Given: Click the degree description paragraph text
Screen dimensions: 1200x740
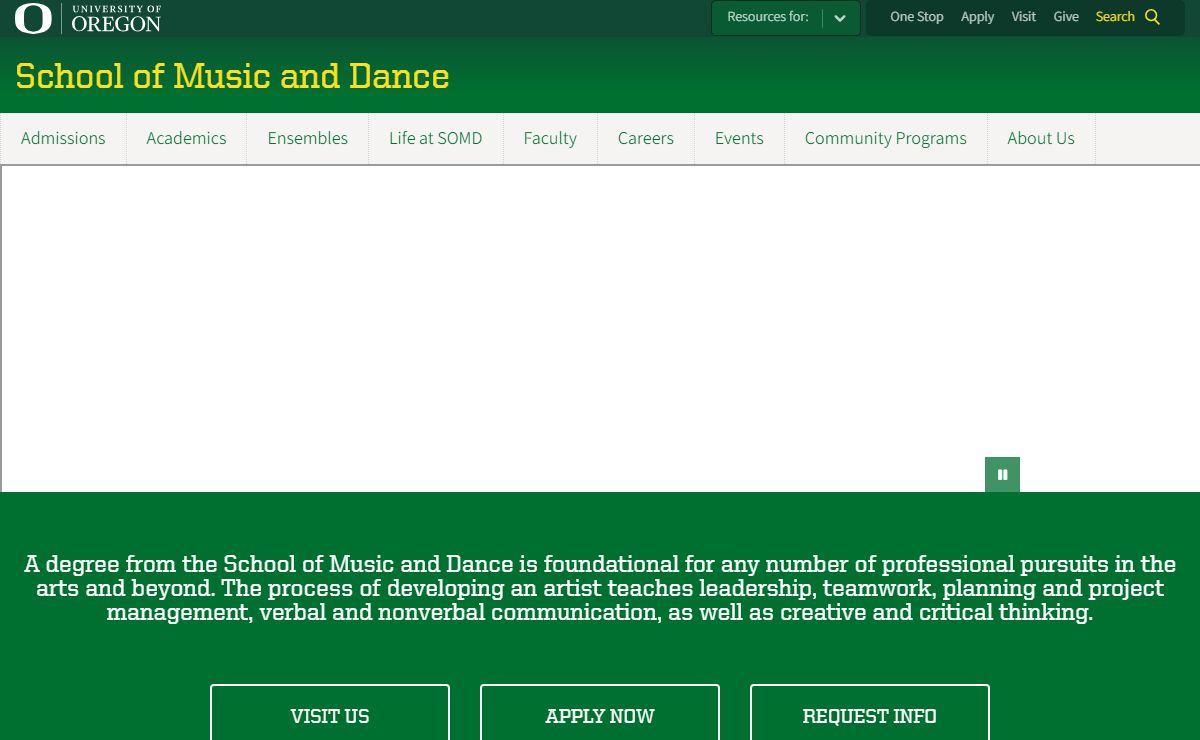Looking at the screenshot, I should click(600, 588).
